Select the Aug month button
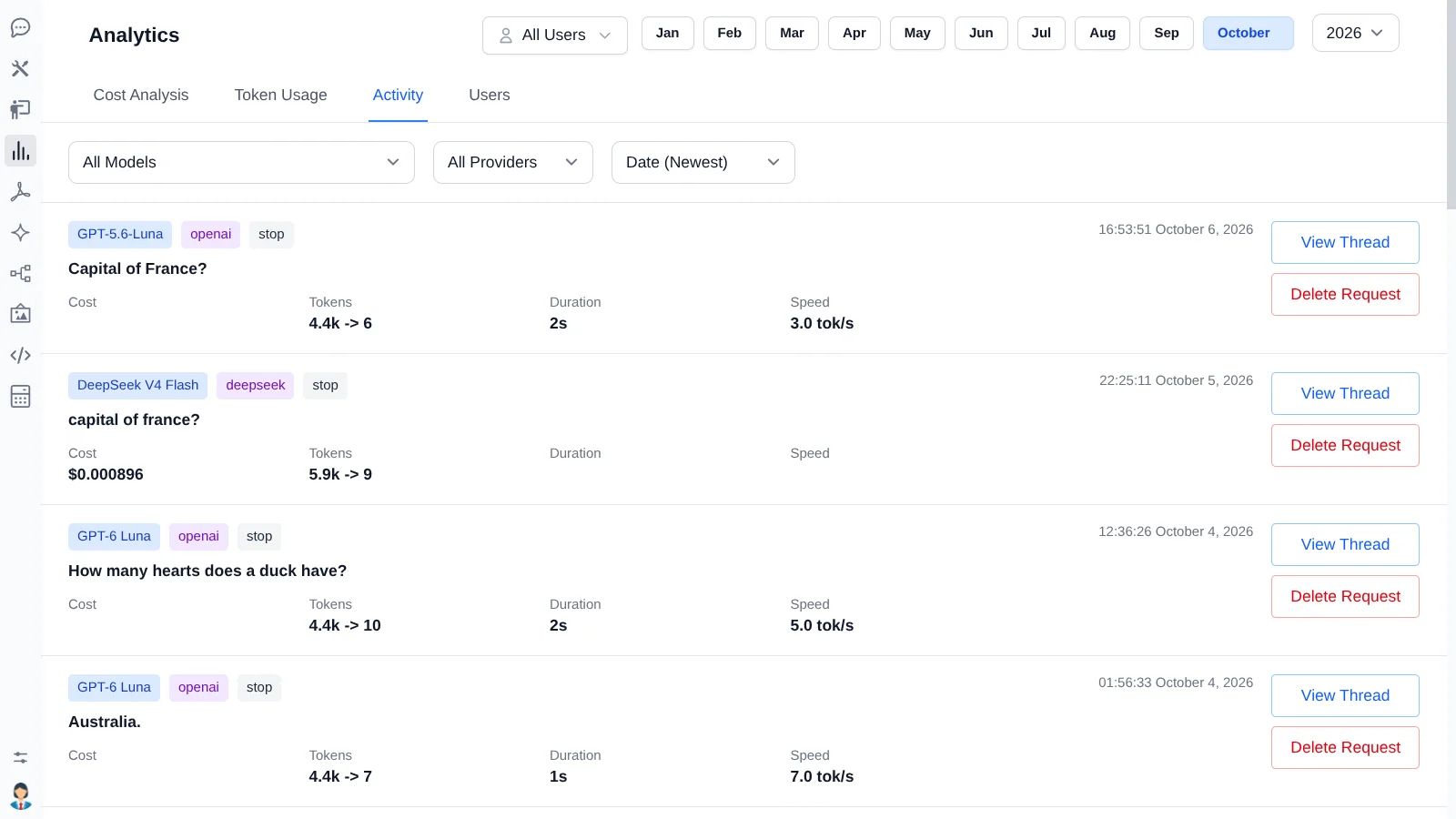The width and height of the screenshot is (1456, 819). (1102, 33)
